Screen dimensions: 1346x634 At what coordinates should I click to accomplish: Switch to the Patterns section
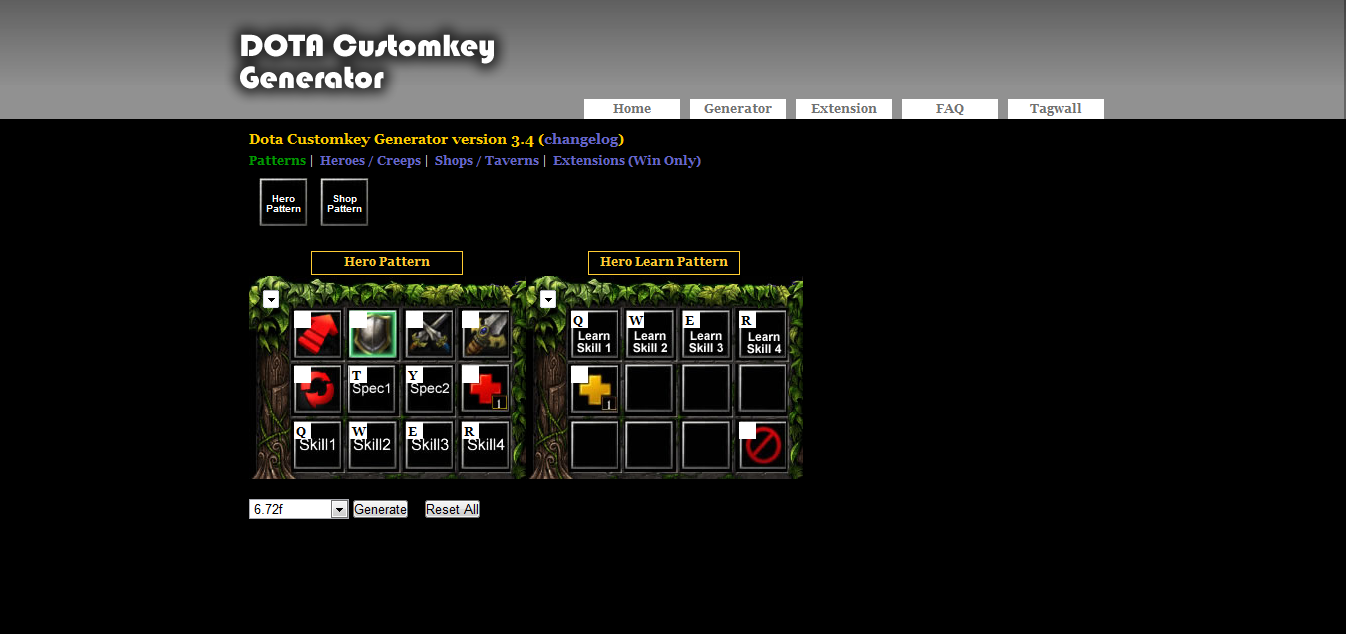coord(277,160)
